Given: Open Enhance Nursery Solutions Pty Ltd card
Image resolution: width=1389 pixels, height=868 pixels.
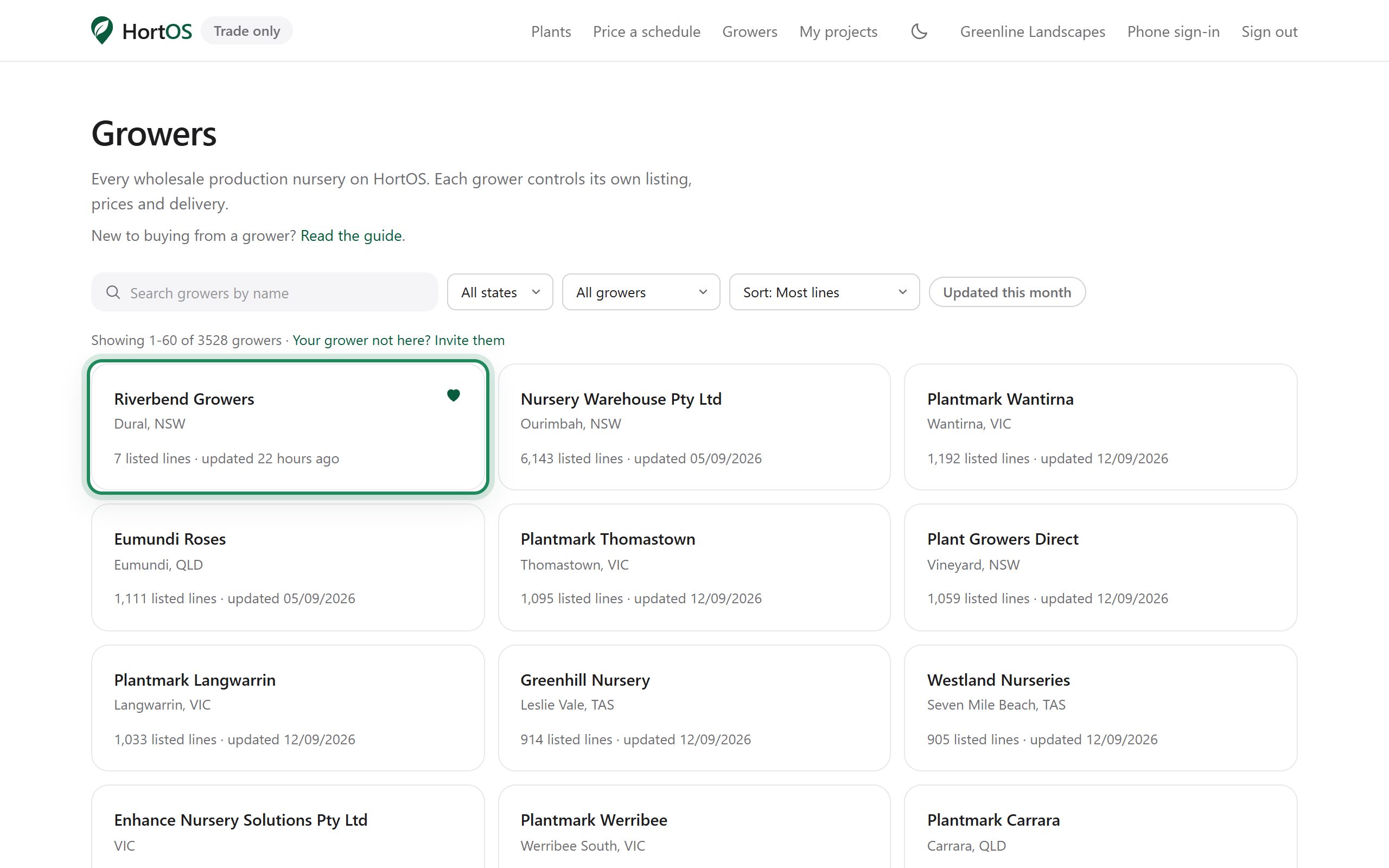Looking at the screenshot, I should pos(288,827).
